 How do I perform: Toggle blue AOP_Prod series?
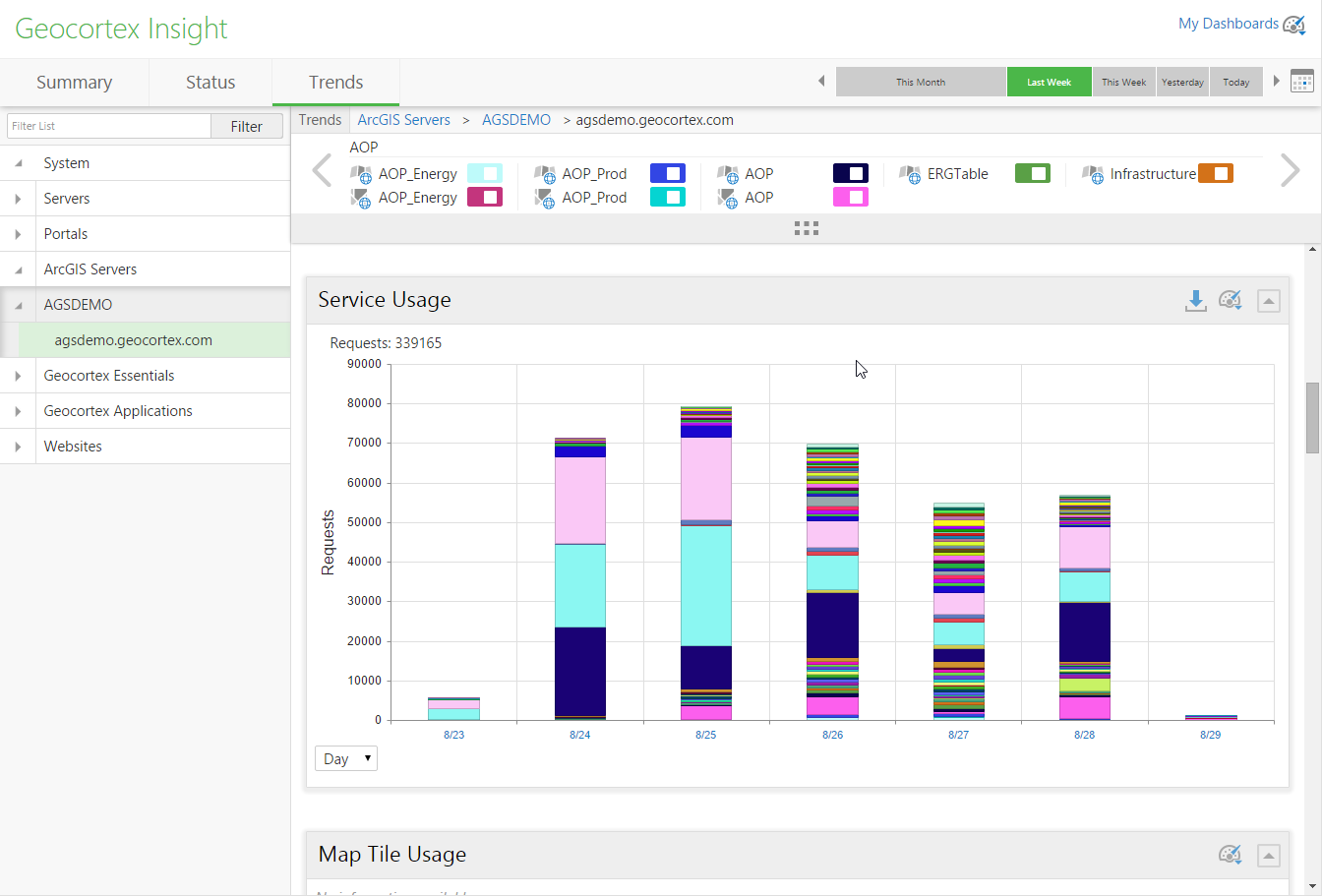[x=668, y=173]
